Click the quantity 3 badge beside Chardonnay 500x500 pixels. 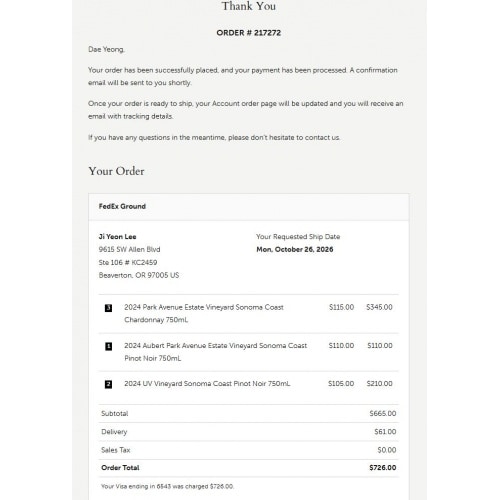108,308
